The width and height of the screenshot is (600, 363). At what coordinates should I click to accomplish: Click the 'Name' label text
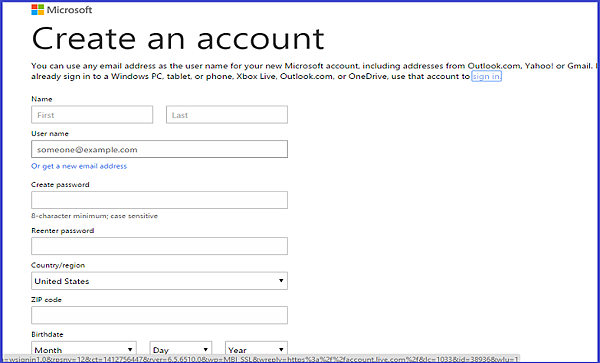[42, 99]
